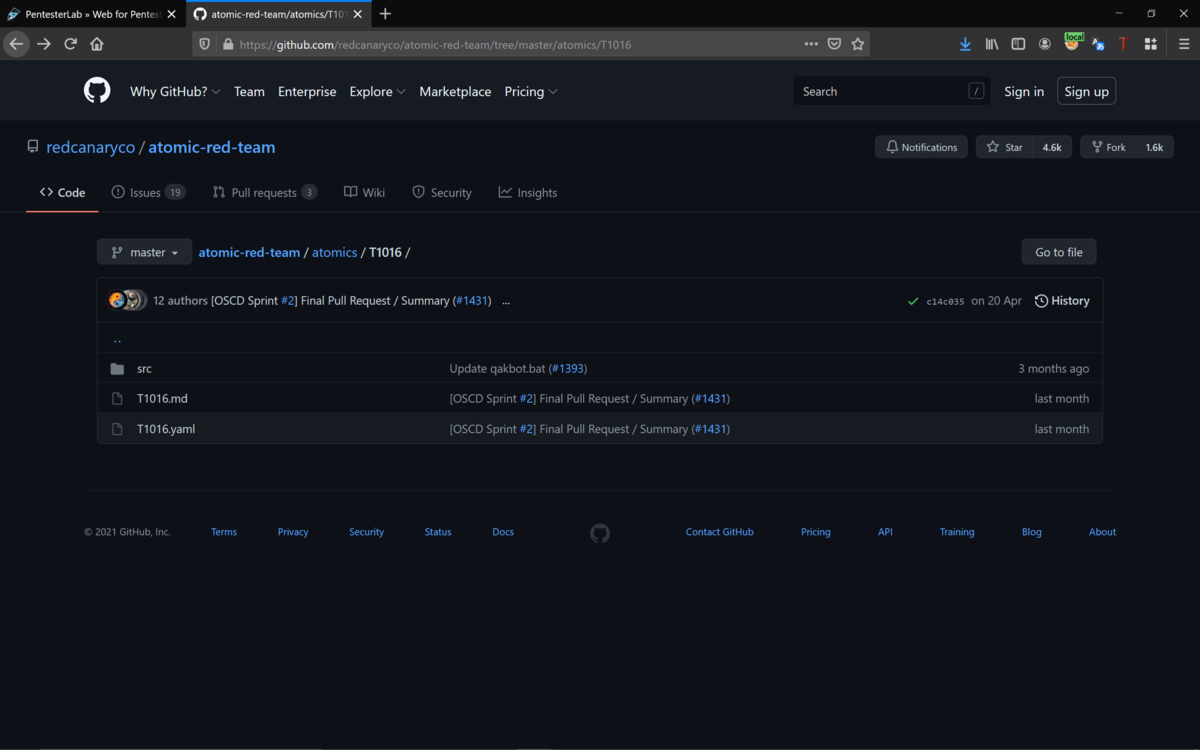Open the atomic-red-team repository title link
Image resolution: width=1200 pixels, height=750 pixels.
(x=212, y=147)
